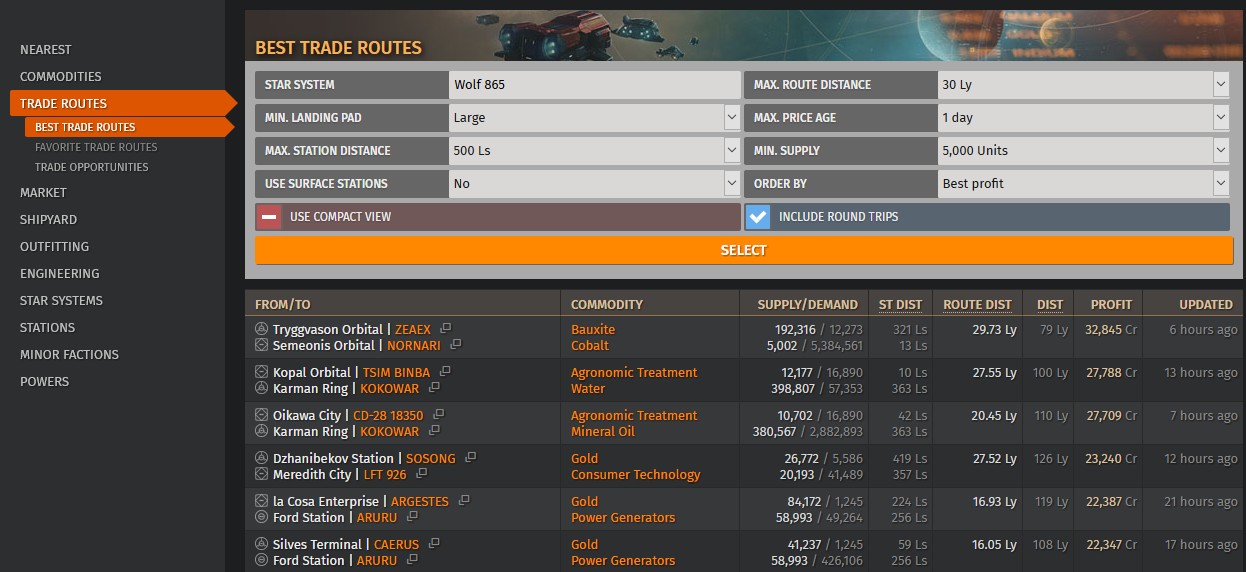Click the copy icon next to CAERUS
The height and width of the screenshot is (572, 1246).
click(434, 544)
